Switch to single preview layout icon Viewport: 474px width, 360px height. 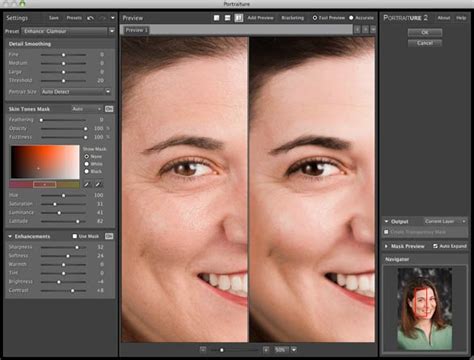[x=216, y=18]
